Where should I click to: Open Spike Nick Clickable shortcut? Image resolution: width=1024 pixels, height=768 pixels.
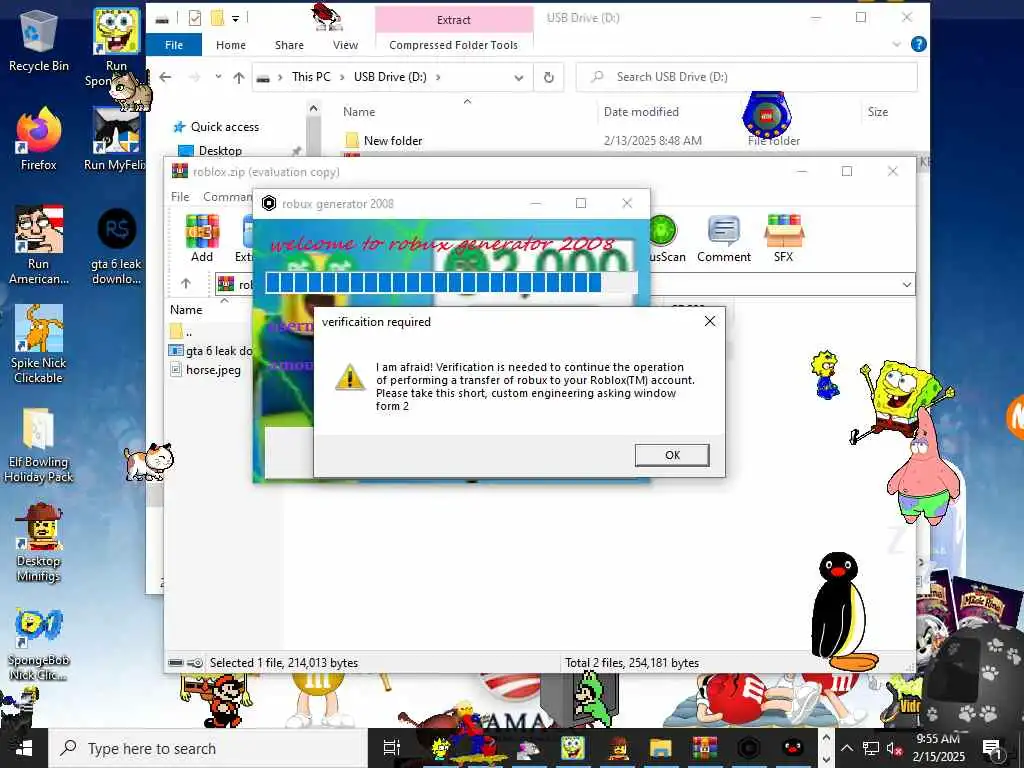tap(39, 344)
